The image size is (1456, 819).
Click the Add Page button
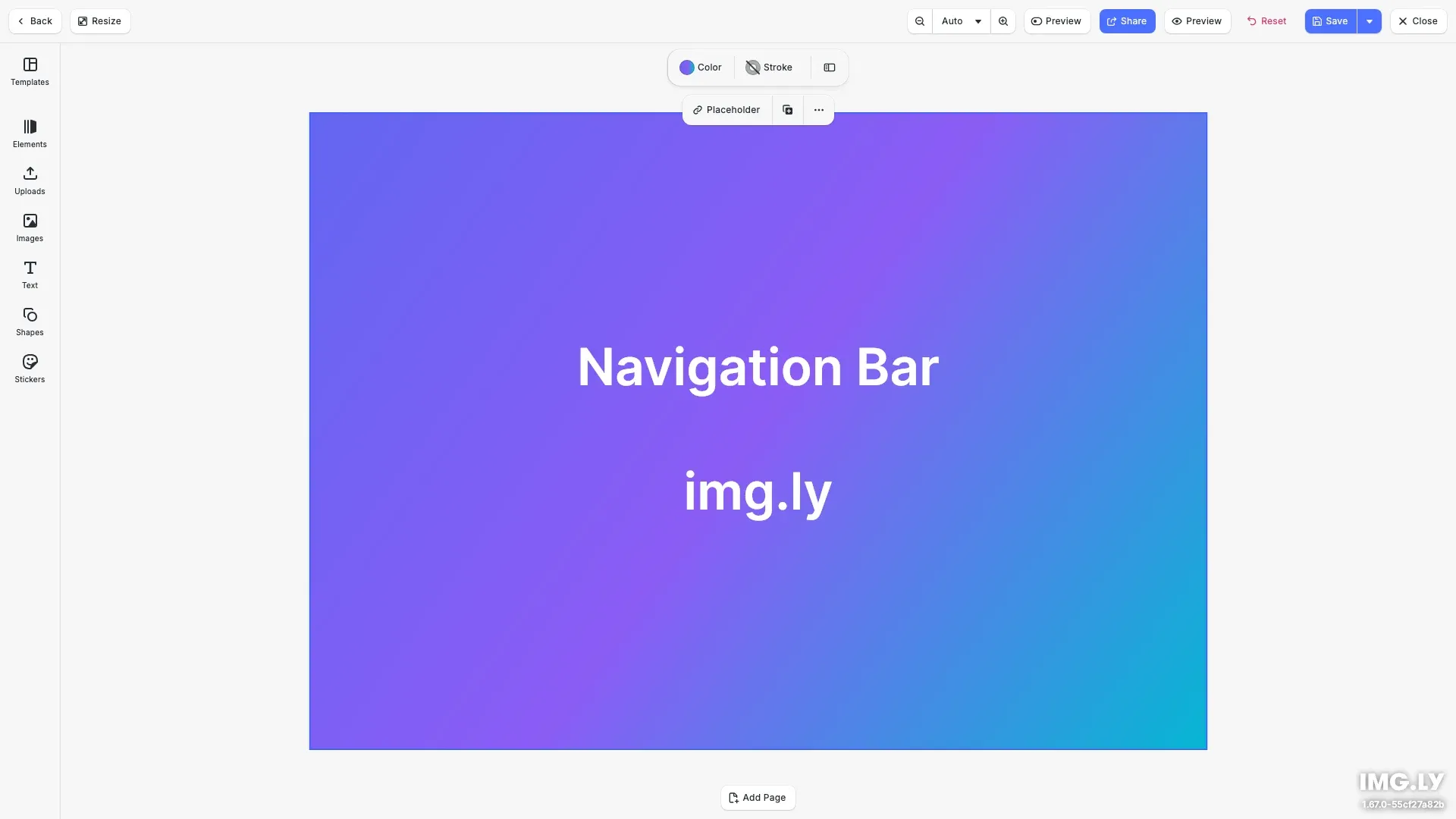758,797
